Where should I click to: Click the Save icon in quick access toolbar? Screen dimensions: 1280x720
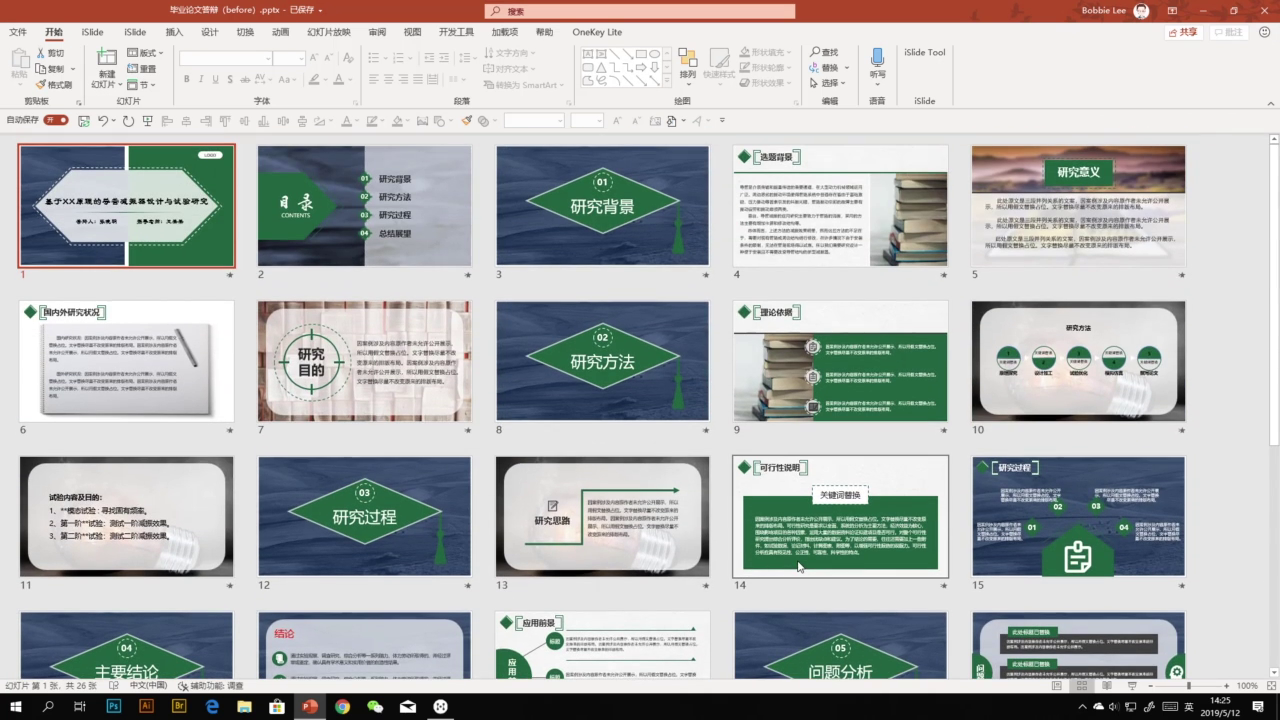tap(84, 121)
